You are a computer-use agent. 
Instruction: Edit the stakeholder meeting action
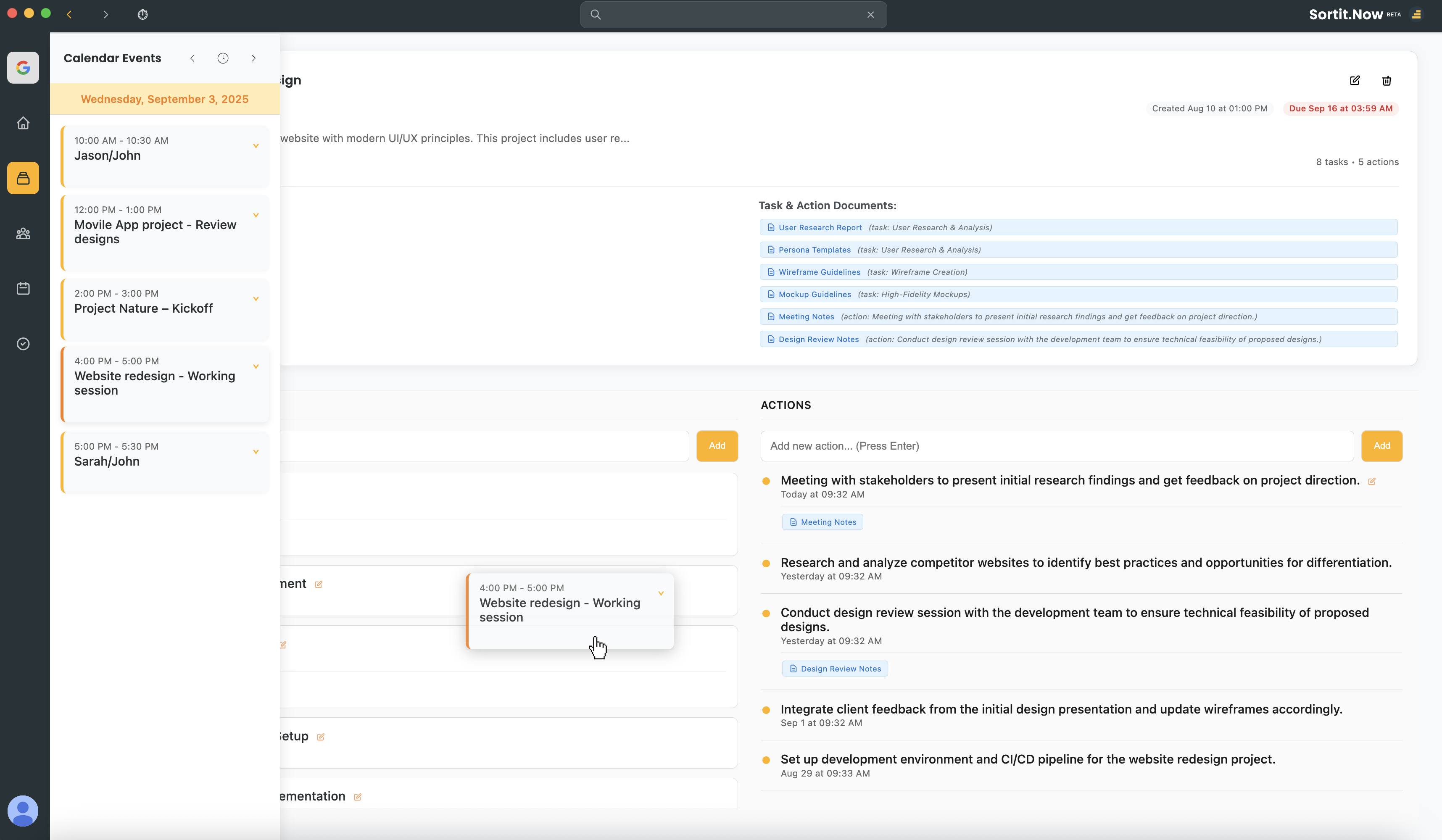coord(1372,482)
